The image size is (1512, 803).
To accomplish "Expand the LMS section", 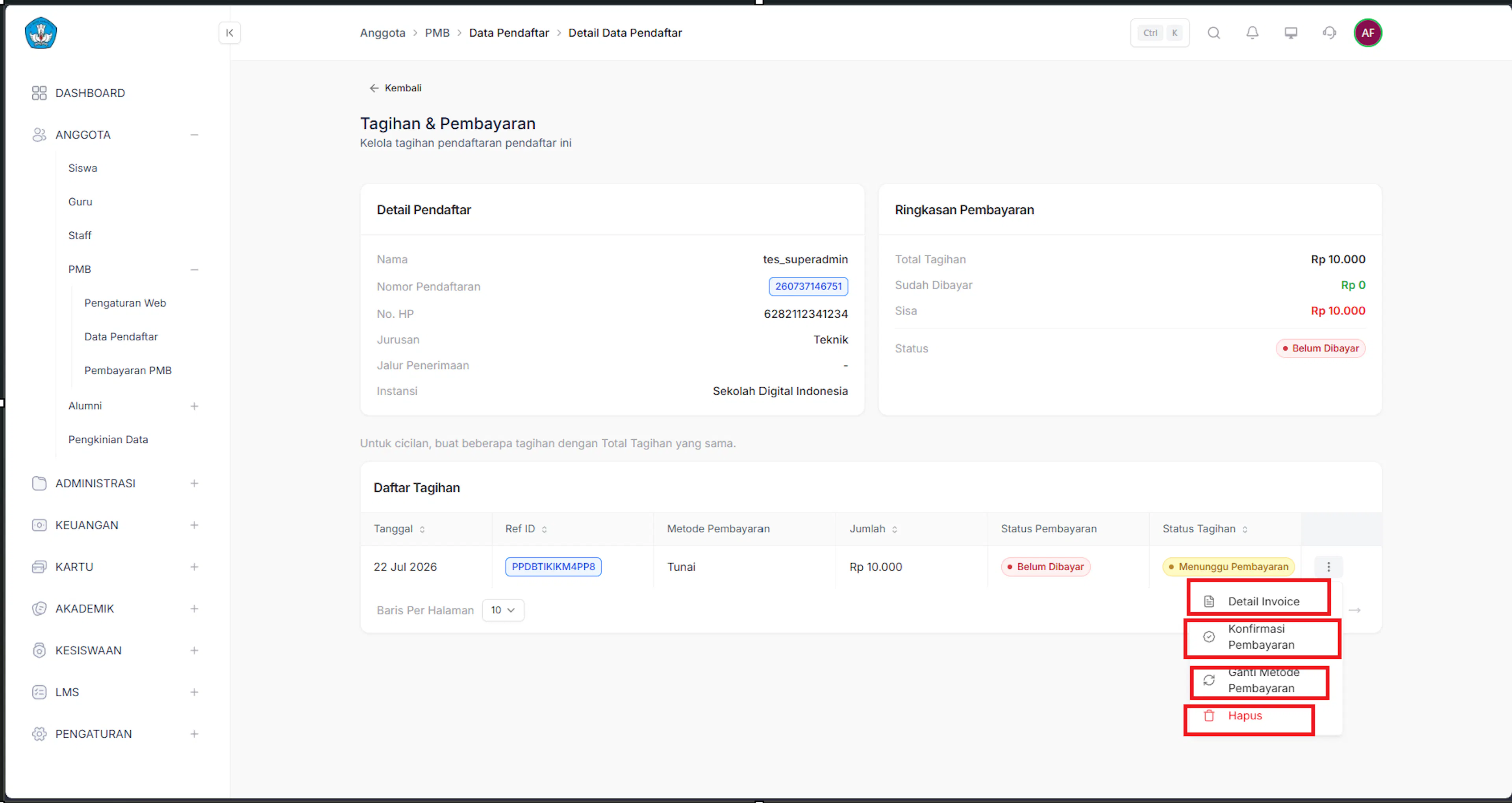I will coord(194,692).
